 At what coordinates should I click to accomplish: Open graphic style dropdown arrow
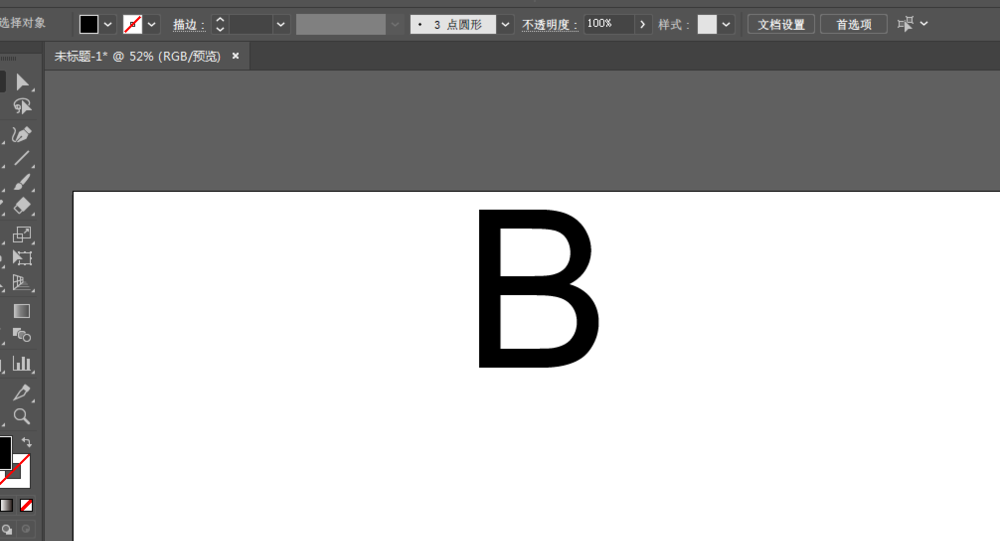(726, 24)
